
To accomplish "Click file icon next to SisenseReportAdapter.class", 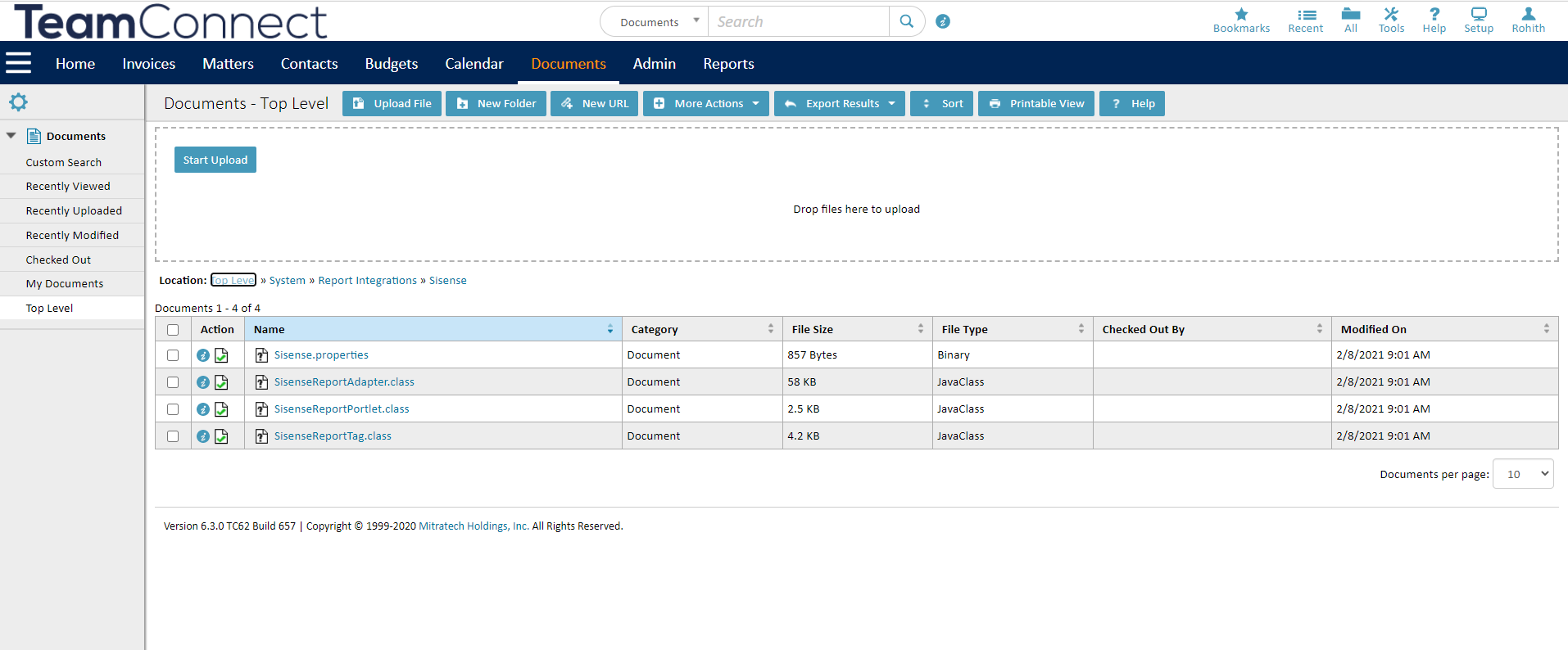I will point(261,382).
